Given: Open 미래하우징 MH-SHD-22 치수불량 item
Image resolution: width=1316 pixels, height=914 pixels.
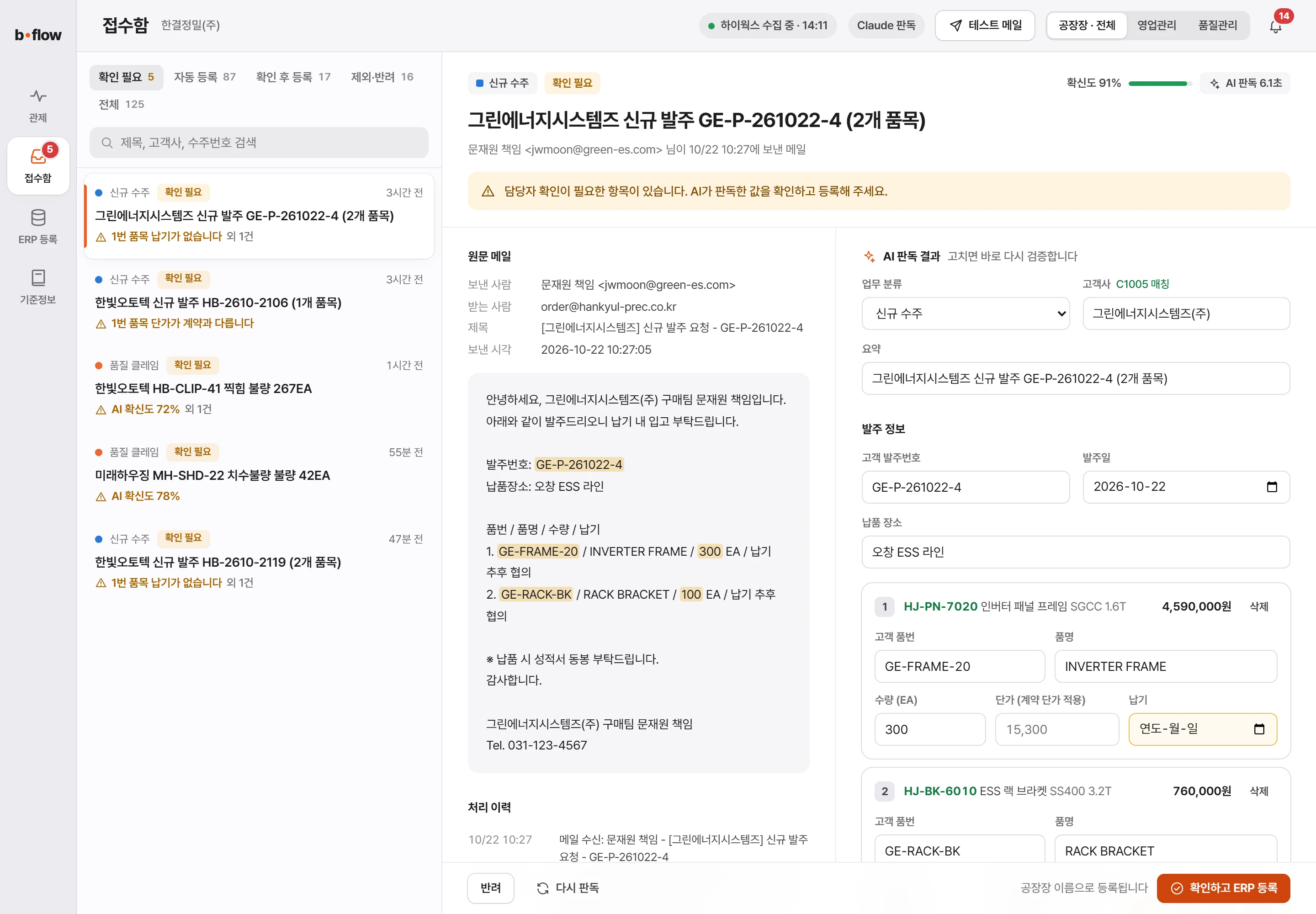Looking at the screenshot, I should point(259,475).
